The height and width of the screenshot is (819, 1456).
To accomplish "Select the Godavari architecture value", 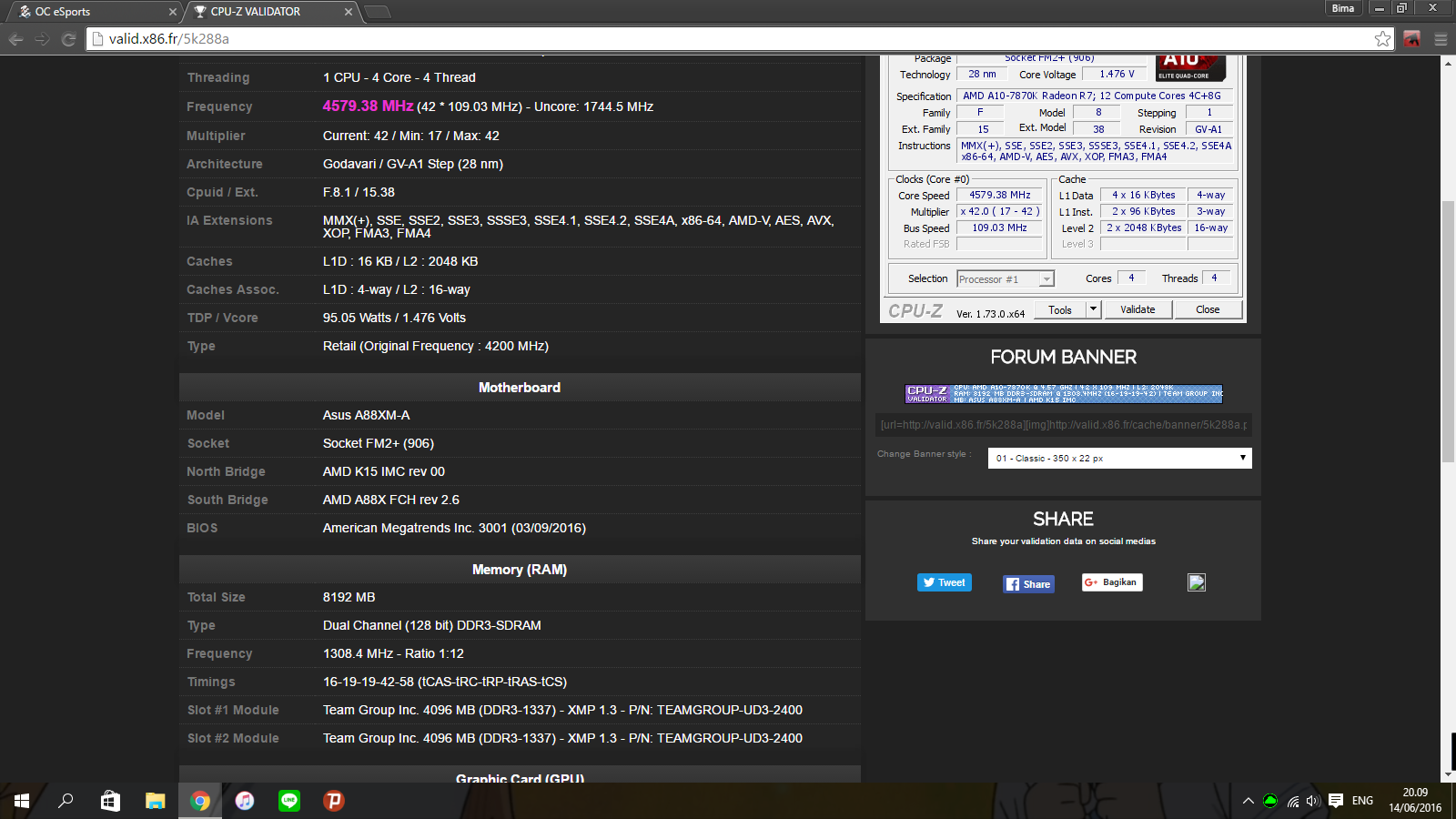I will click(413, 164).
